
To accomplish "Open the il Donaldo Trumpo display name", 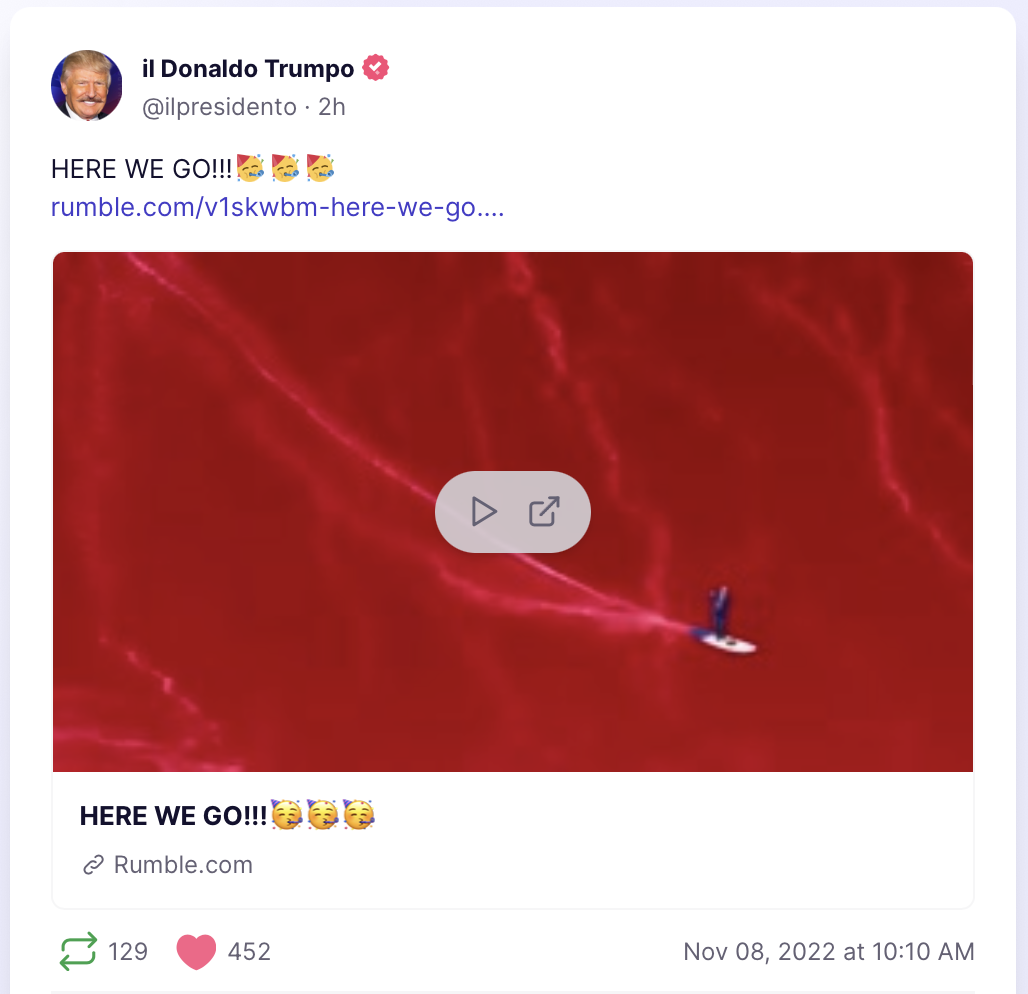I will [248, 68].
